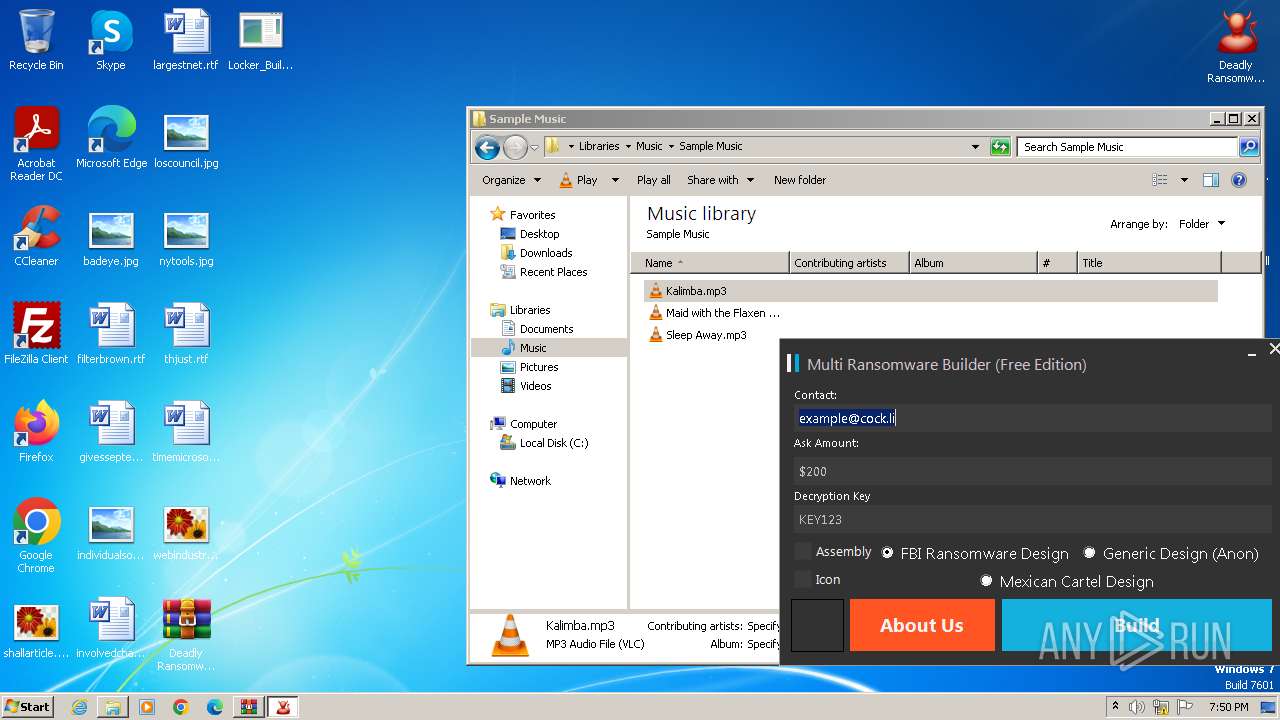Select the Sleep Away.mp3 file
This screenshot has height=720, width=1280.
pyautogui.click(x=706, y=335)
